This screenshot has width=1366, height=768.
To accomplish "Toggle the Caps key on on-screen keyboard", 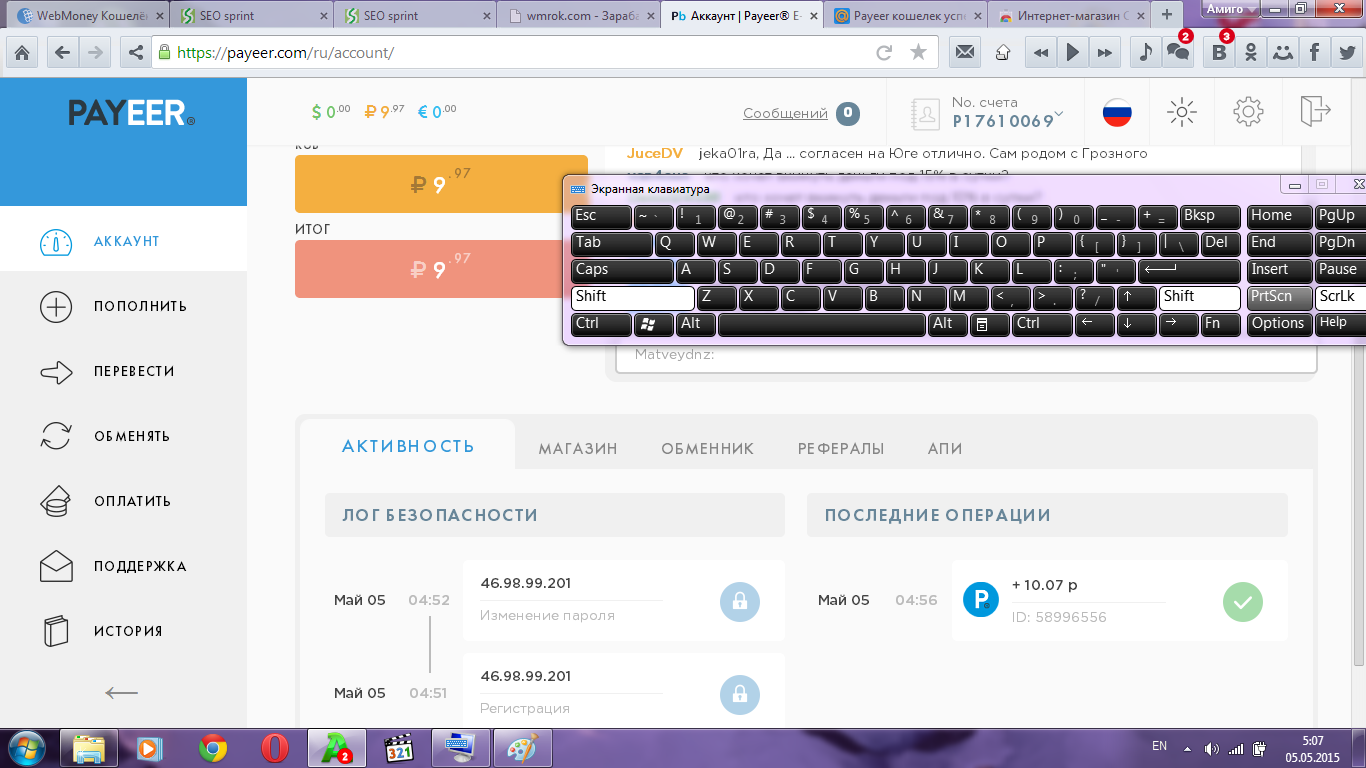I will 622,270.
